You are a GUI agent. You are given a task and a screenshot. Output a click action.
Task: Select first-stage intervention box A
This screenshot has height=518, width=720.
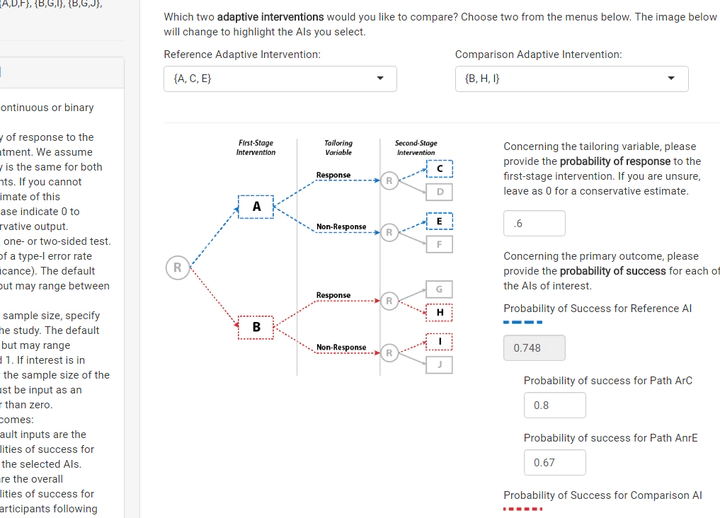tap(256, 207)
